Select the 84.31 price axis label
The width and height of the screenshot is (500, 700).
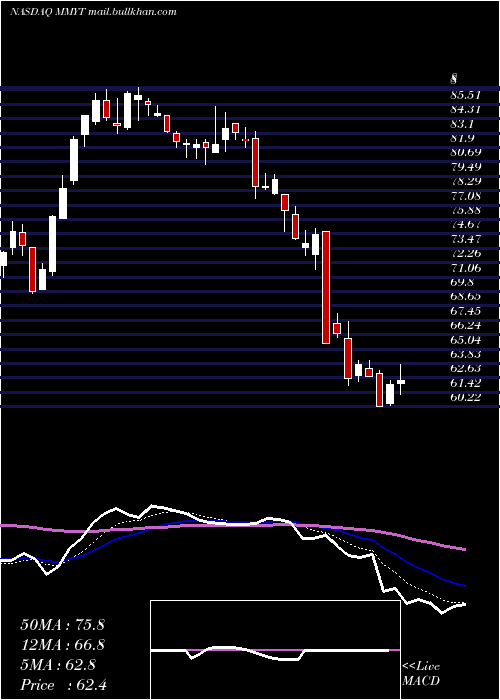click(x=466, y=109)
